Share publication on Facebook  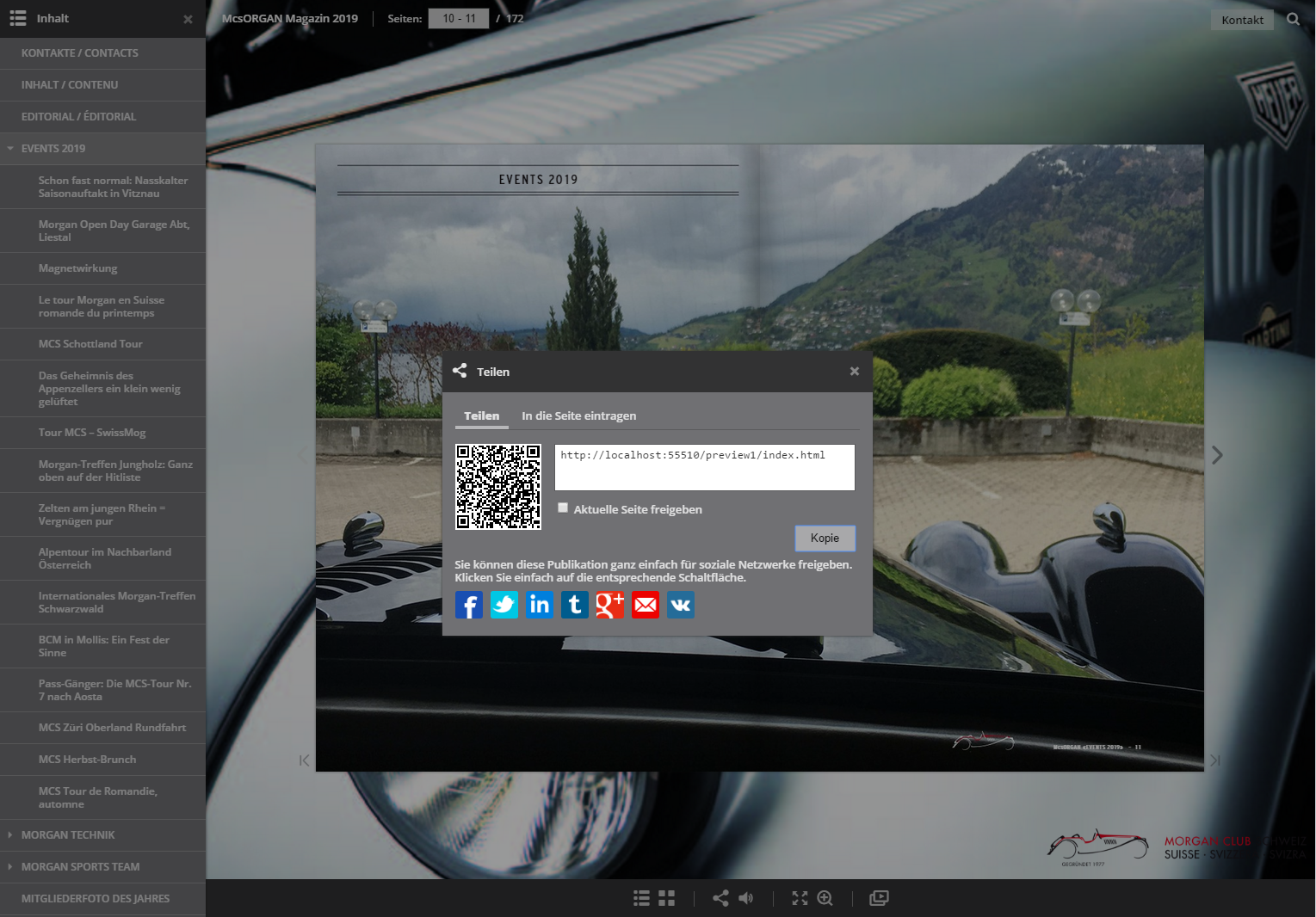(x=469, y=605)
